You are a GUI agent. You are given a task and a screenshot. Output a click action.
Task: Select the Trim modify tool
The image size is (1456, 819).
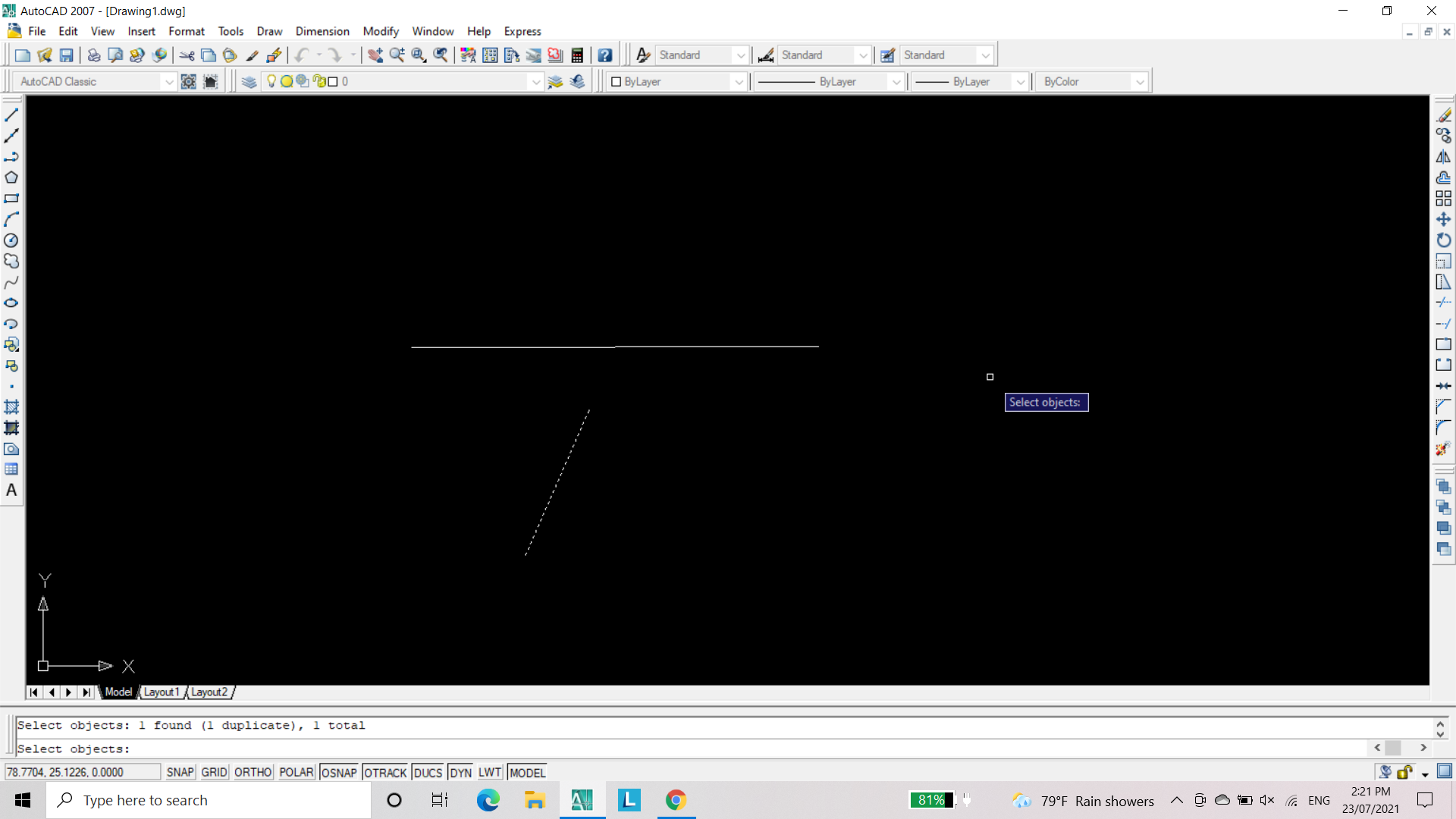coord(1444,303)
